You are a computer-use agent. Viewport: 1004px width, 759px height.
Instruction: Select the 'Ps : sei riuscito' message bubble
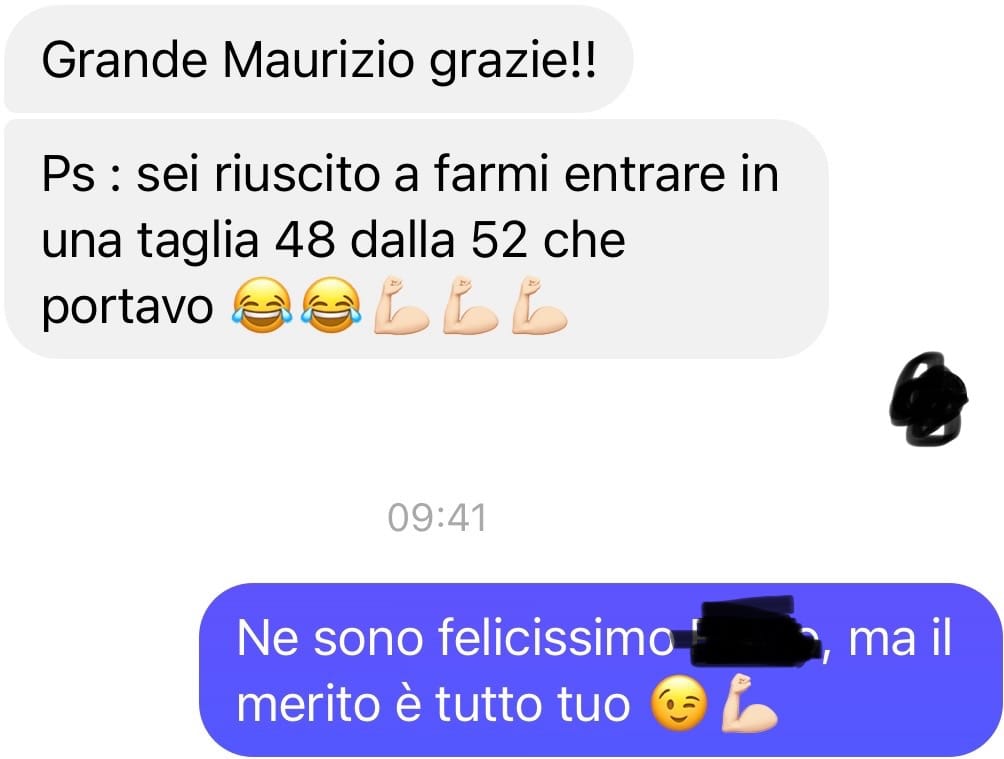pos(416,238)
